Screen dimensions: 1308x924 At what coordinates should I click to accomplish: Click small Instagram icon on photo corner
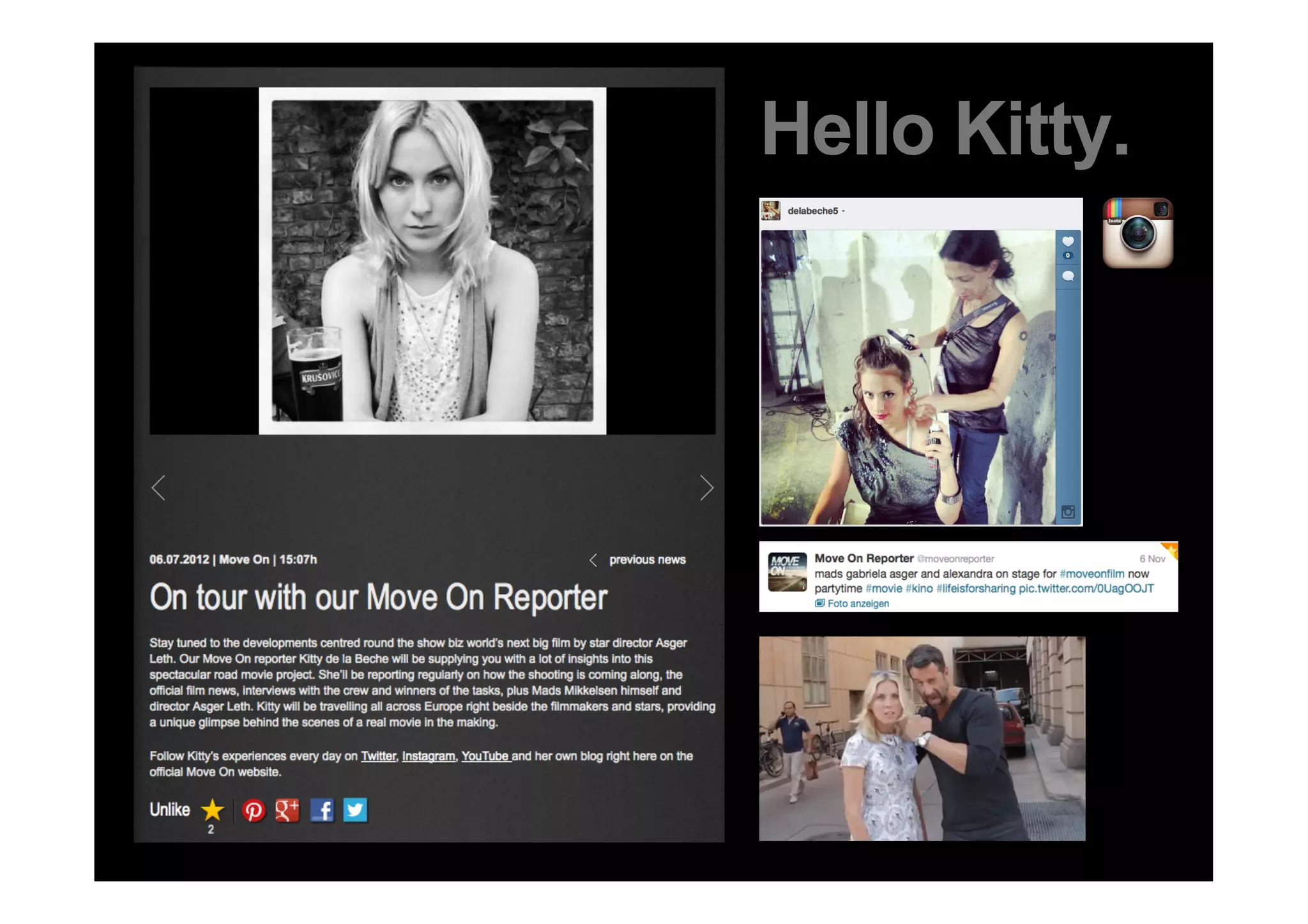point(1067,512)
